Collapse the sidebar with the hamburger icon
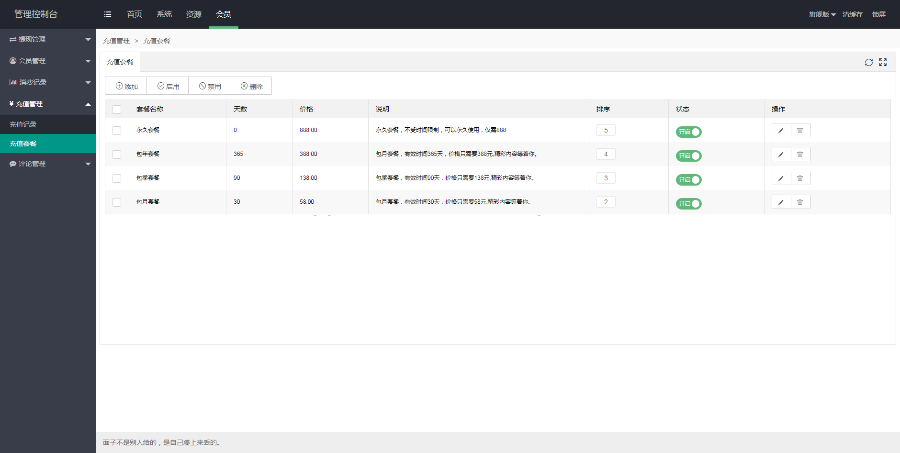Screen dimensions: 900x453 [x=107, y=14]
